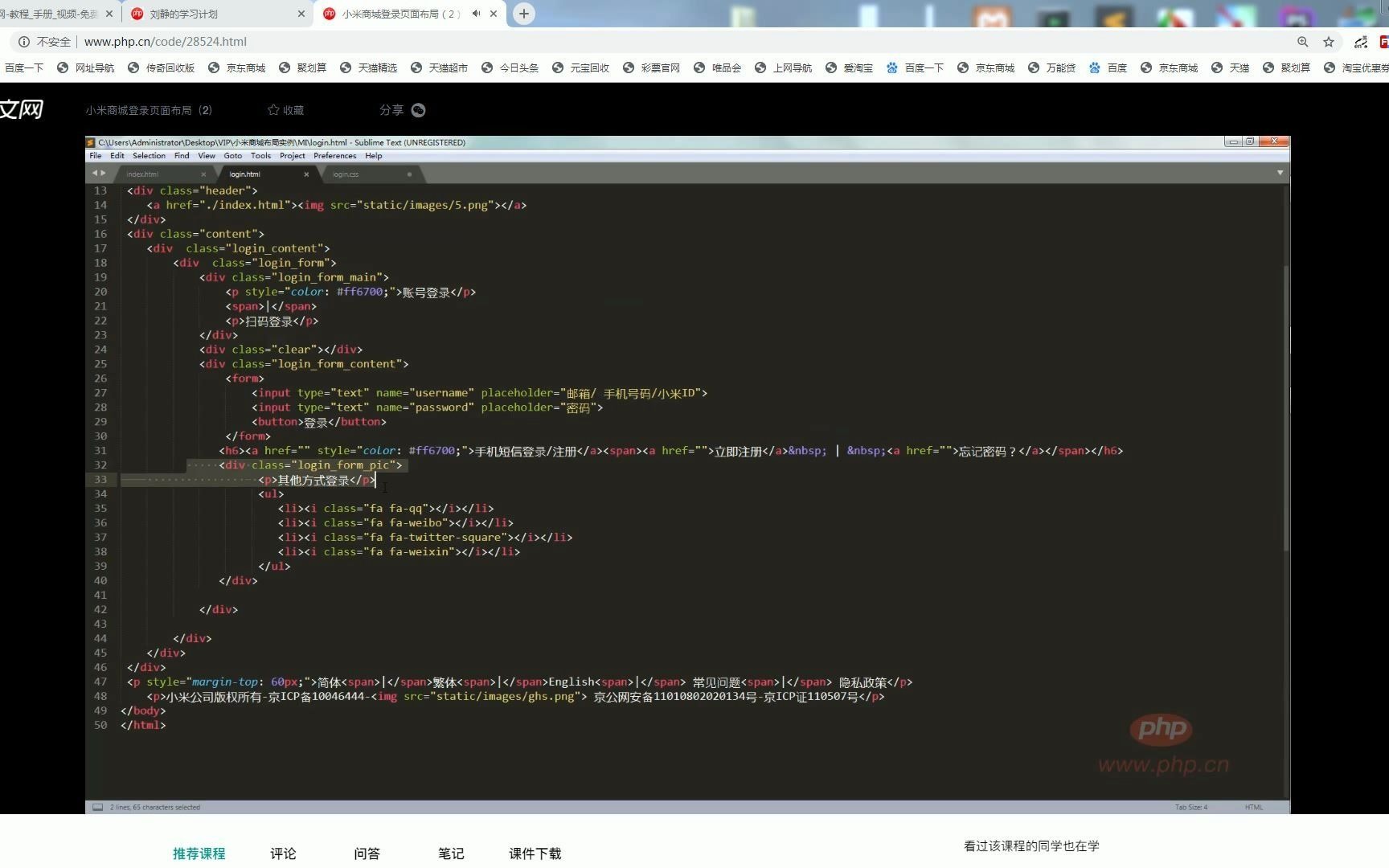
Task: Select the 课件下载 tab below the video
Action: click(535, 854)
